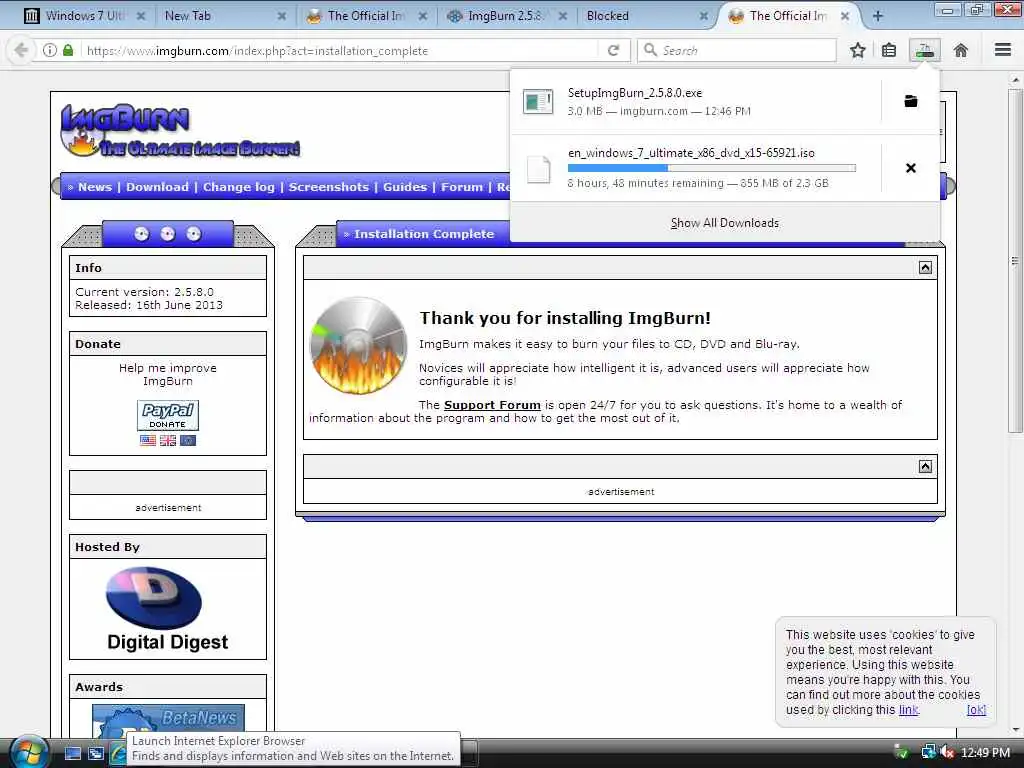
Task: Open the Download menu link
Action: pyautogui.click(x=157, y=187)
